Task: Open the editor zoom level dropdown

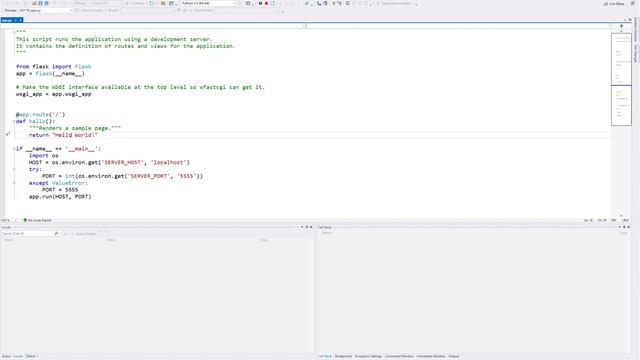Action: pos(9,220)
